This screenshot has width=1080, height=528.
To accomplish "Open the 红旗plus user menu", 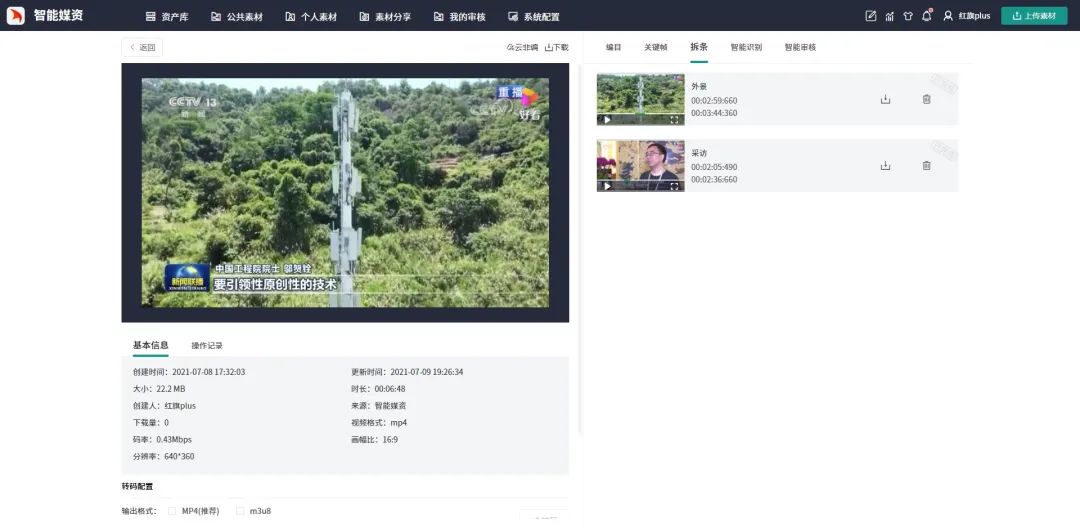I will click(967, 16).
